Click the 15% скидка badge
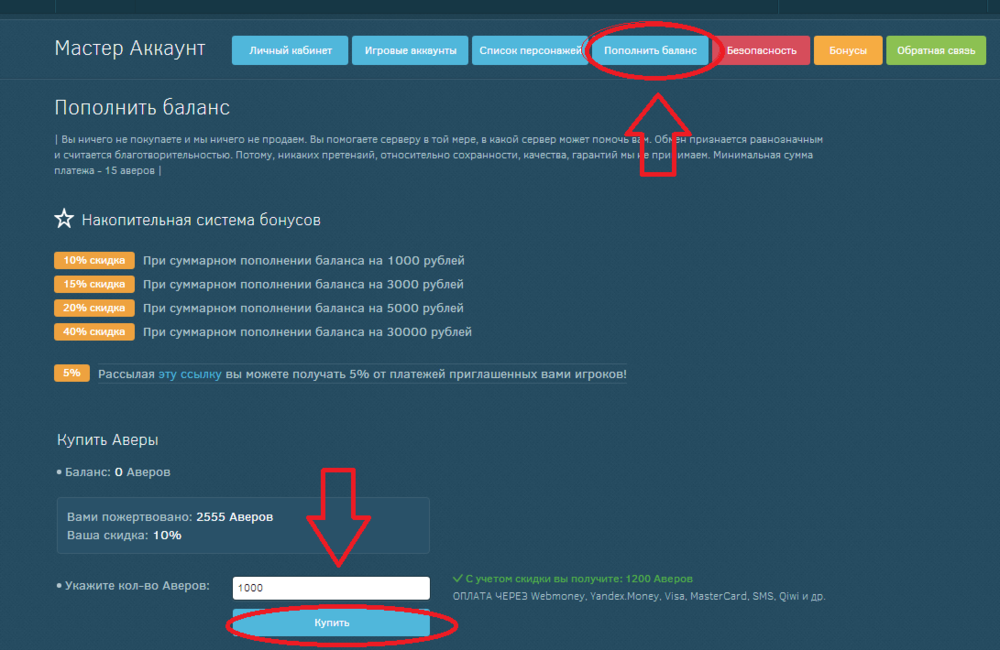Image resolution: width=1000 pixels, height=650 pixels. tap(94, 285)
